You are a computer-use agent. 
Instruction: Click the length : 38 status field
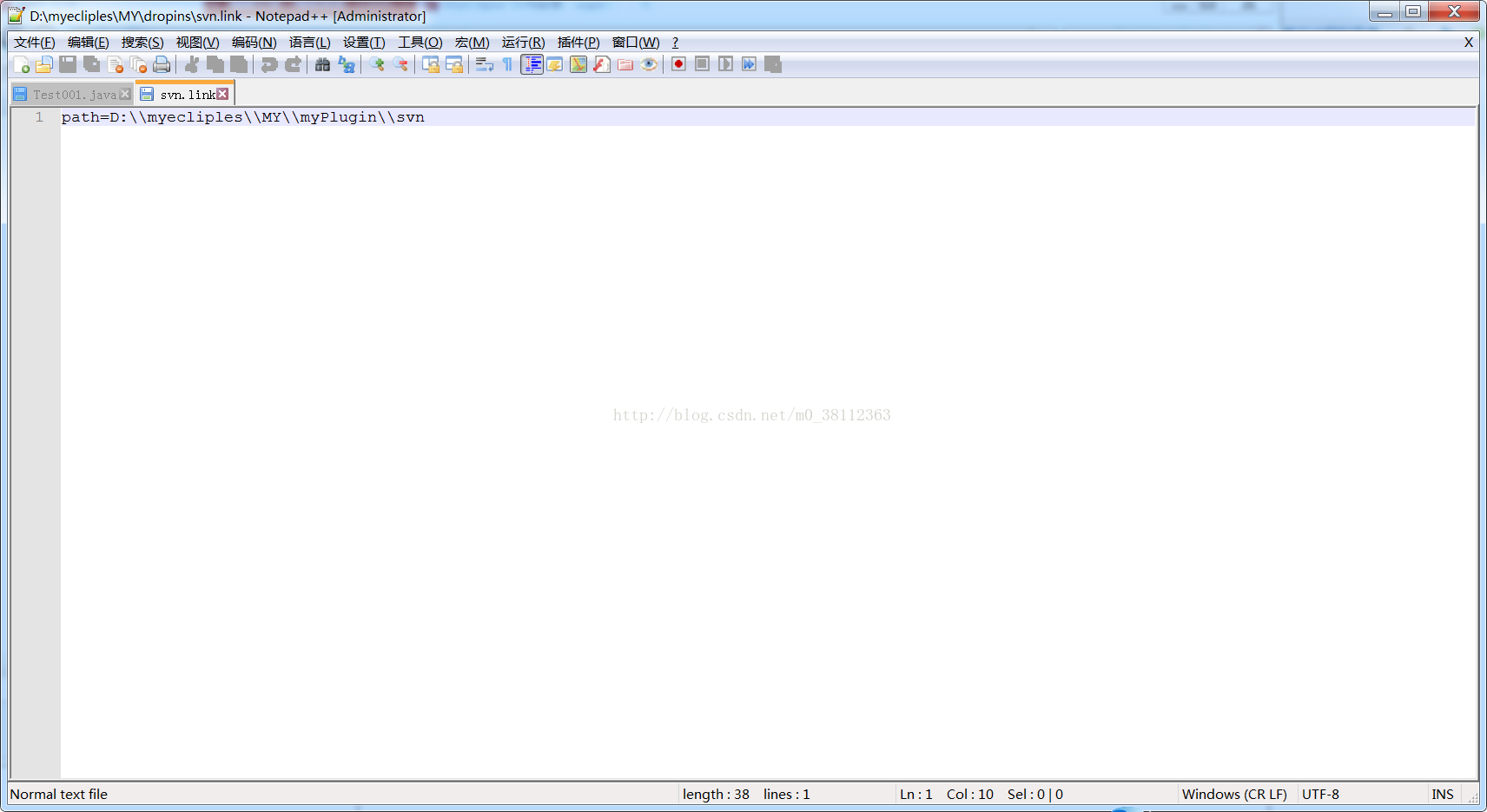(x=716, y=795)
